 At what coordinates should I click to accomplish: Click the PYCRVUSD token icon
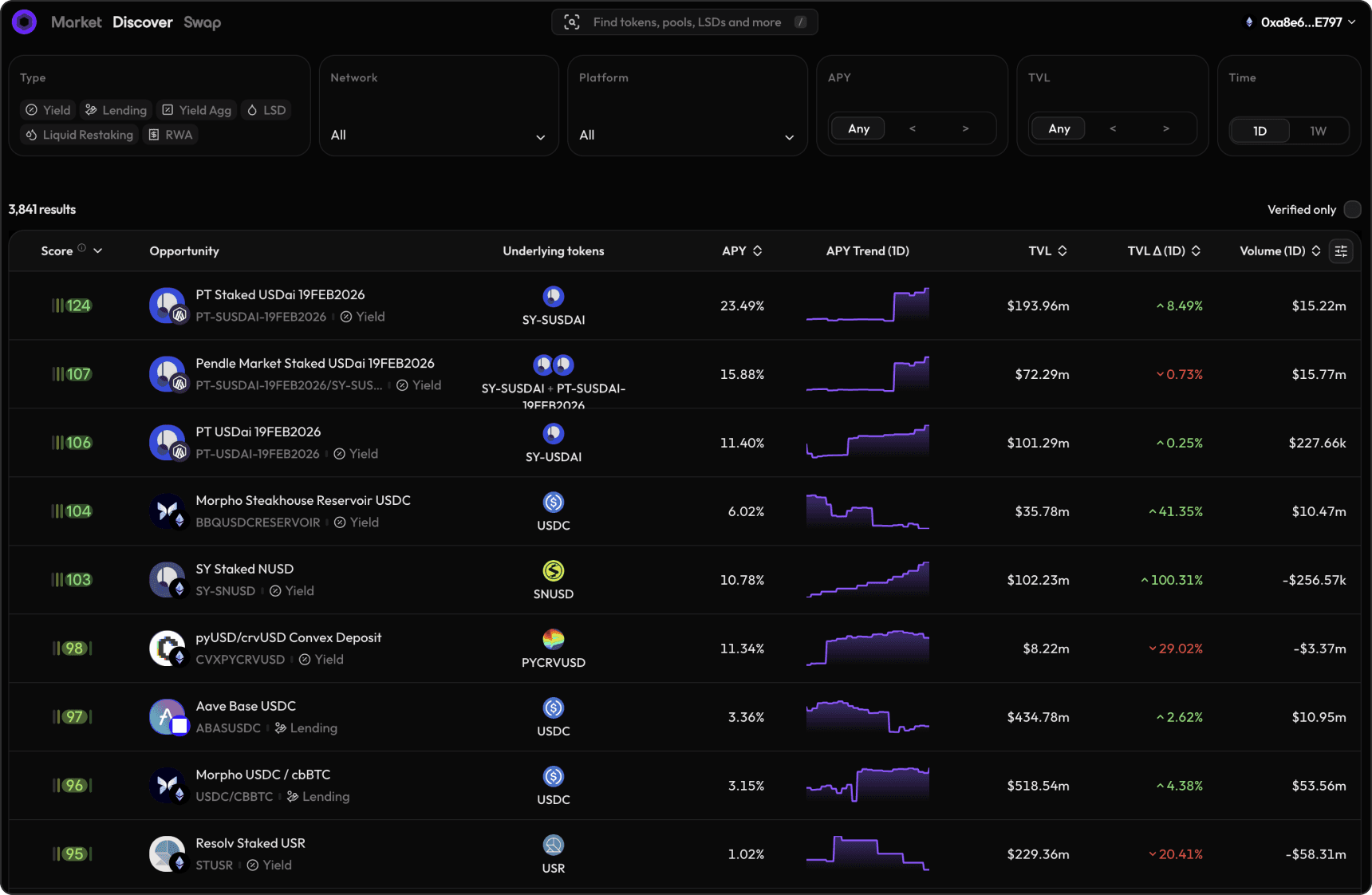coord(553,640)
